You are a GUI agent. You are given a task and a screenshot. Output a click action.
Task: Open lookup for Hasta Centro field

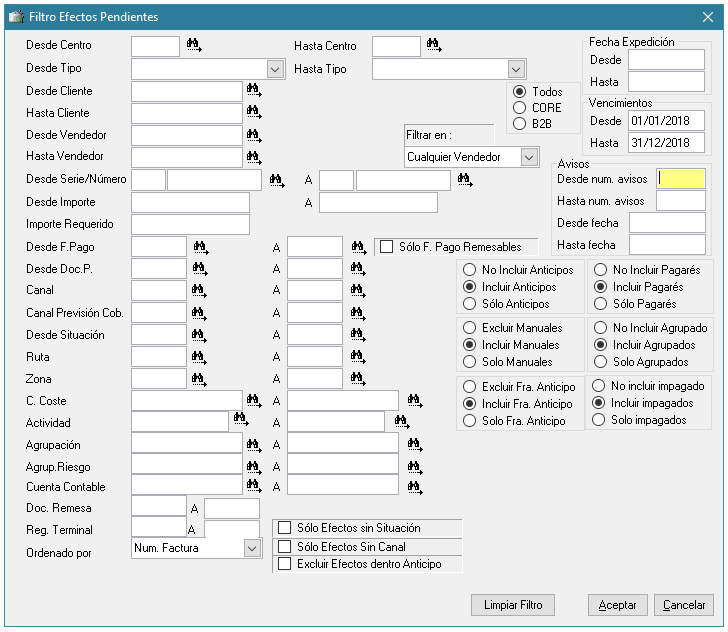pyautogui.click(x=434, y=45)
